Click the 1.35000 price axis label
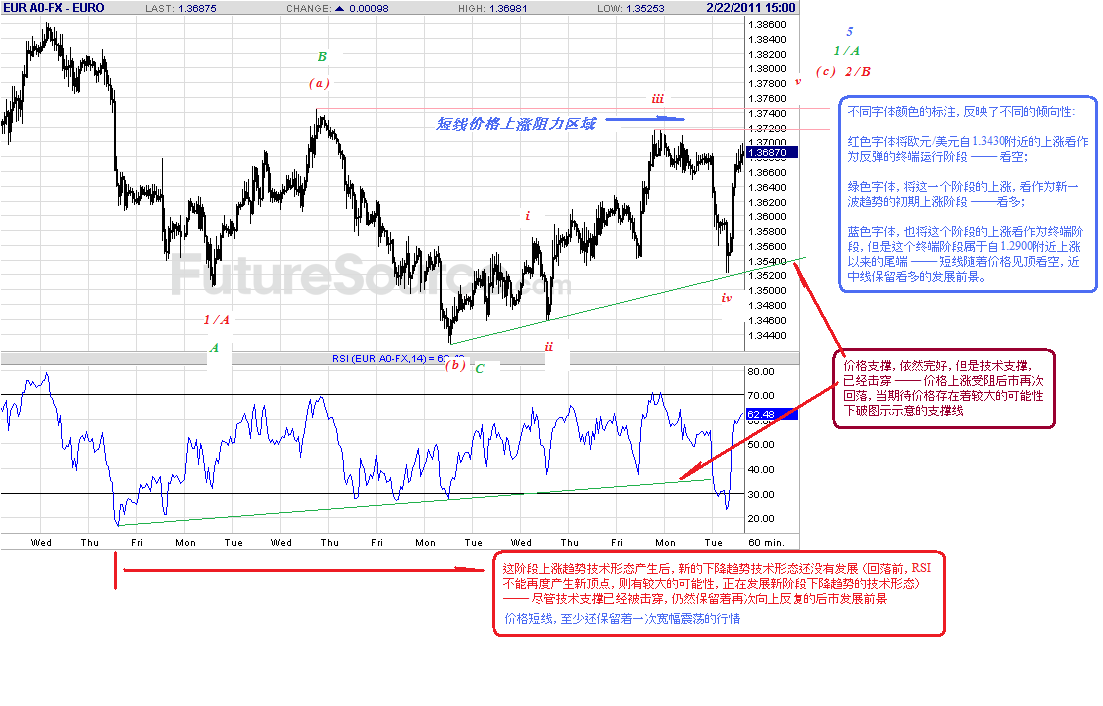1103x706 pixels. 767,290
